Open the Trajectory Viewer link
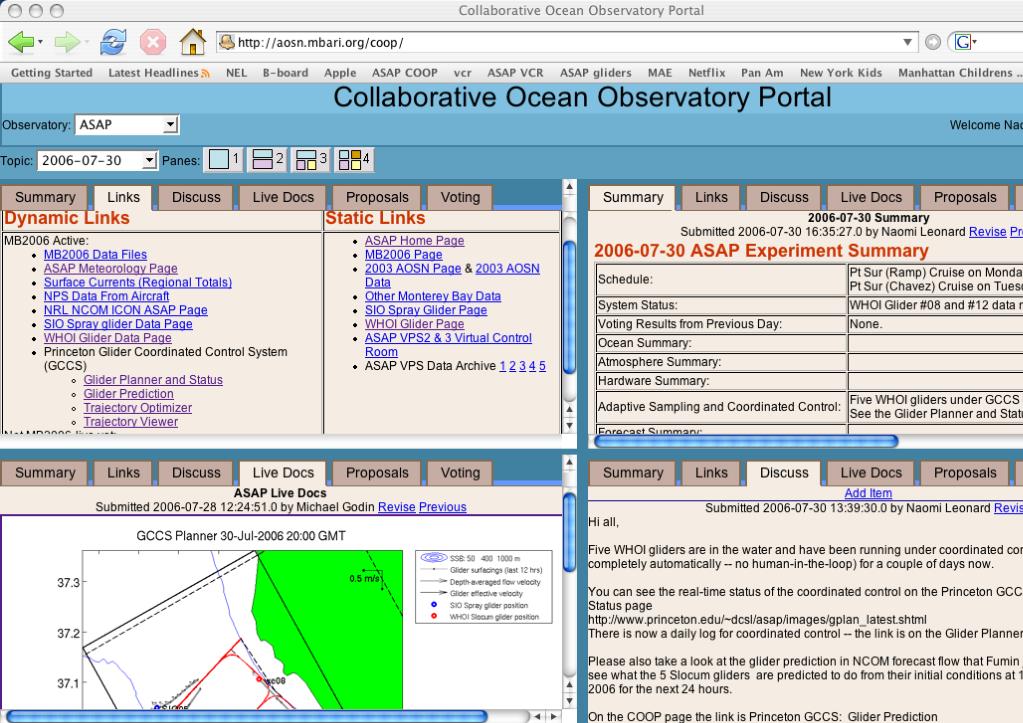This screenshot has width=1023, height=723. (x=130, y=422)
